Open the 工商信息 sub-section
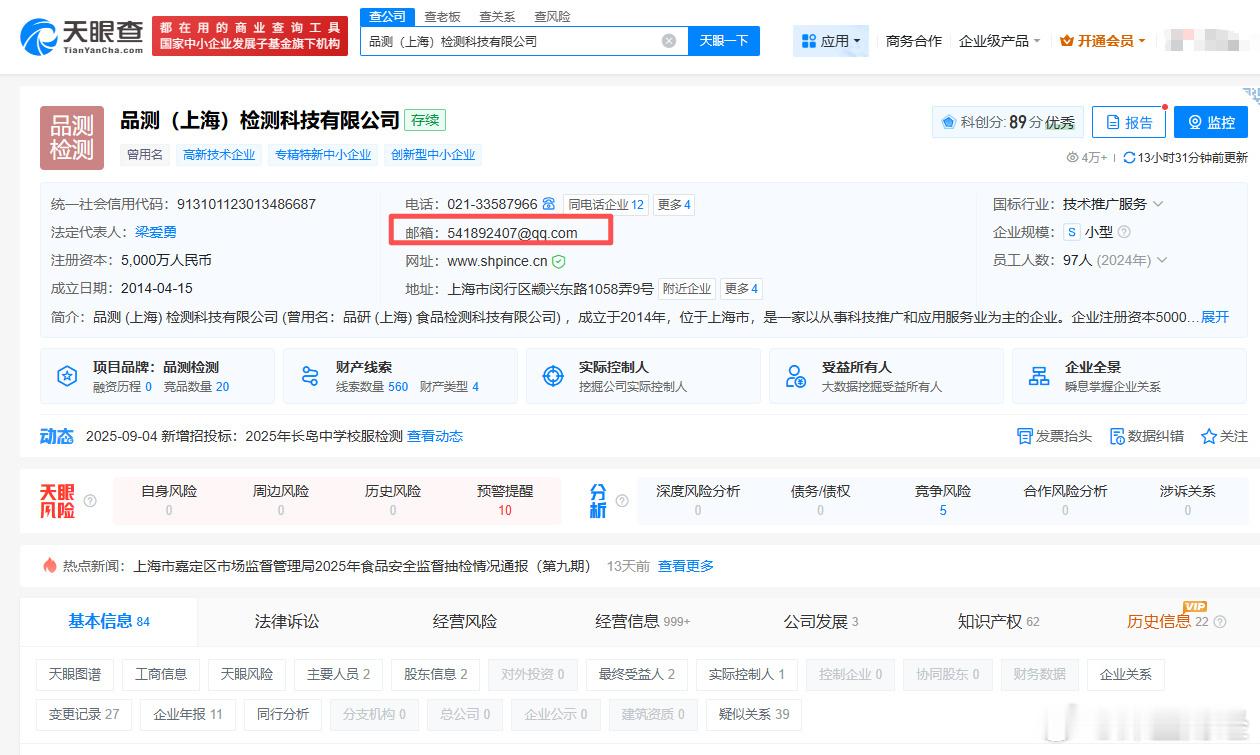This screenshot has height=755, width=1260. 161,674
